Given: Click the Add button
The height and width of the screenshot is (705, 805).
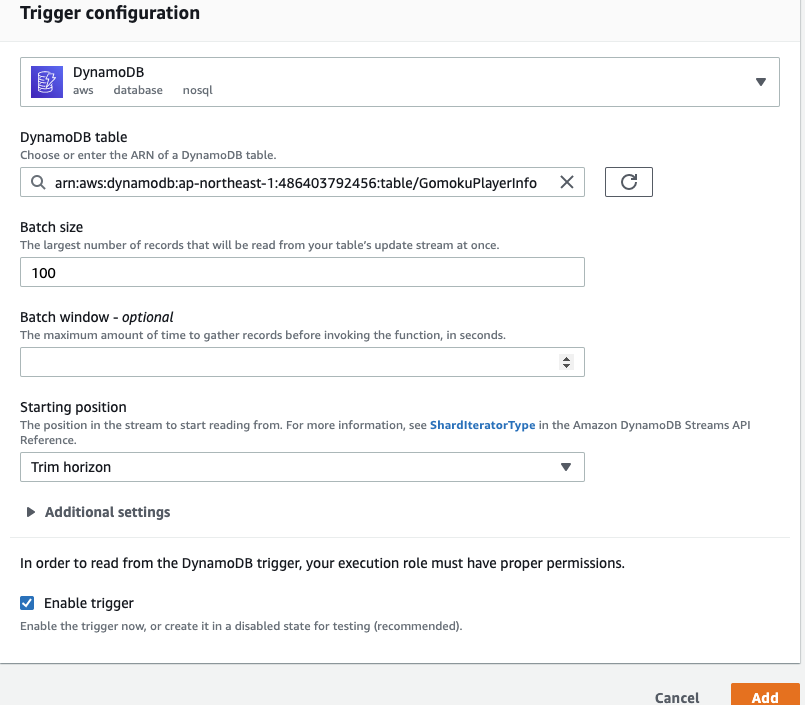Looking at the screenshot, I should coord(765,696).
